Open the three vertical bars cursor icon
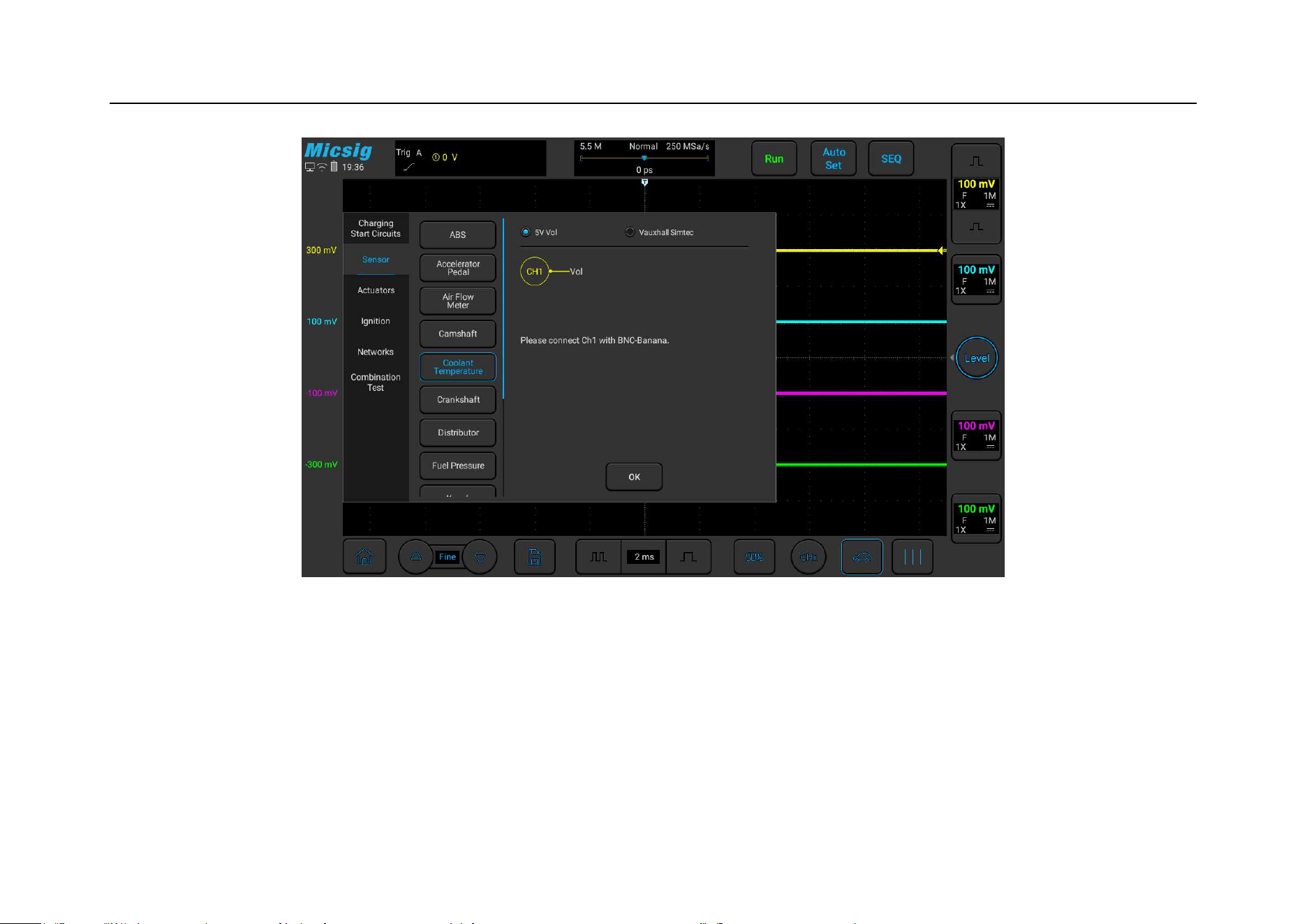Viewport: 1307px width, 924px height. [913, 557]
